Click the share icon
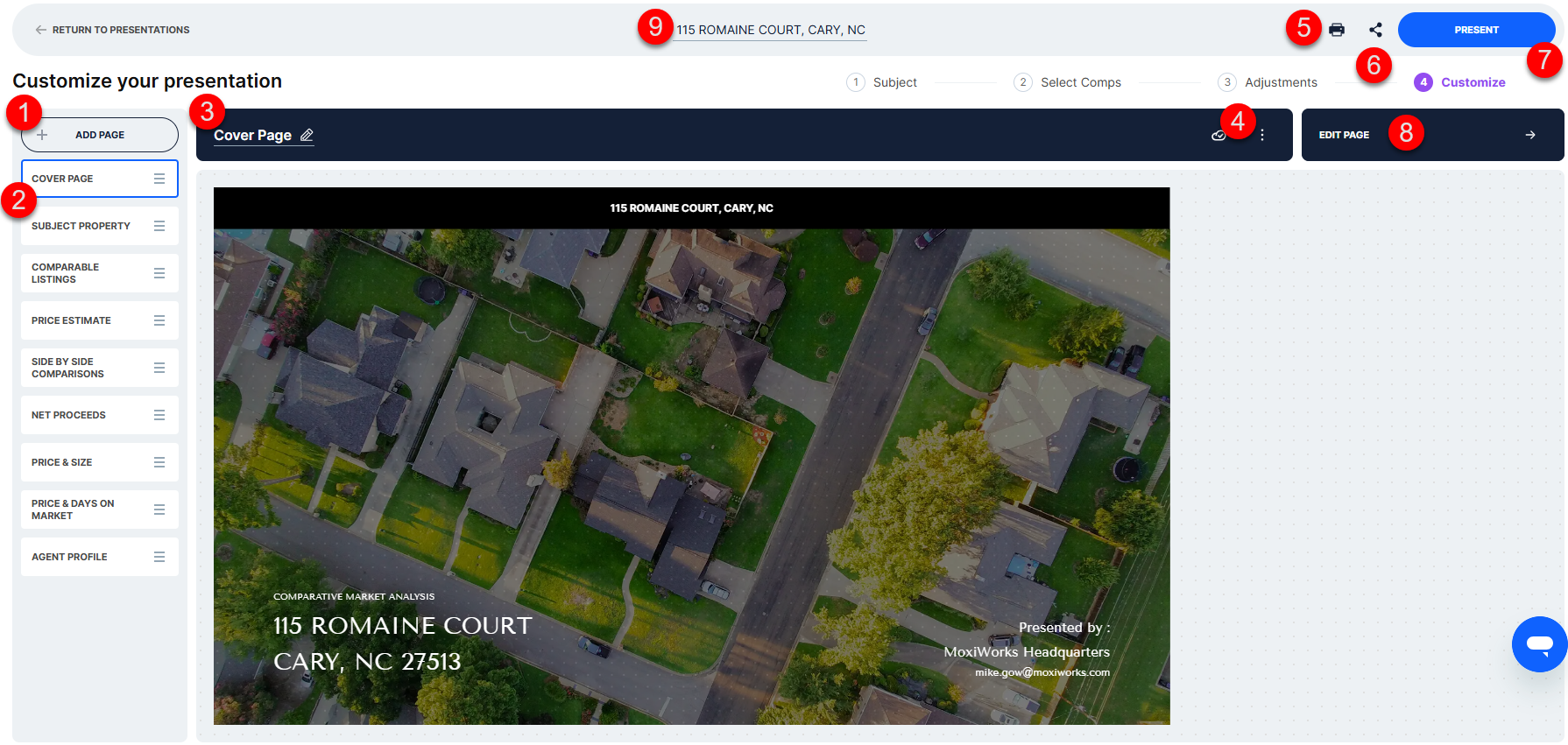The width and height of the screenshot is (1568, 745). tap(1375, 30)
